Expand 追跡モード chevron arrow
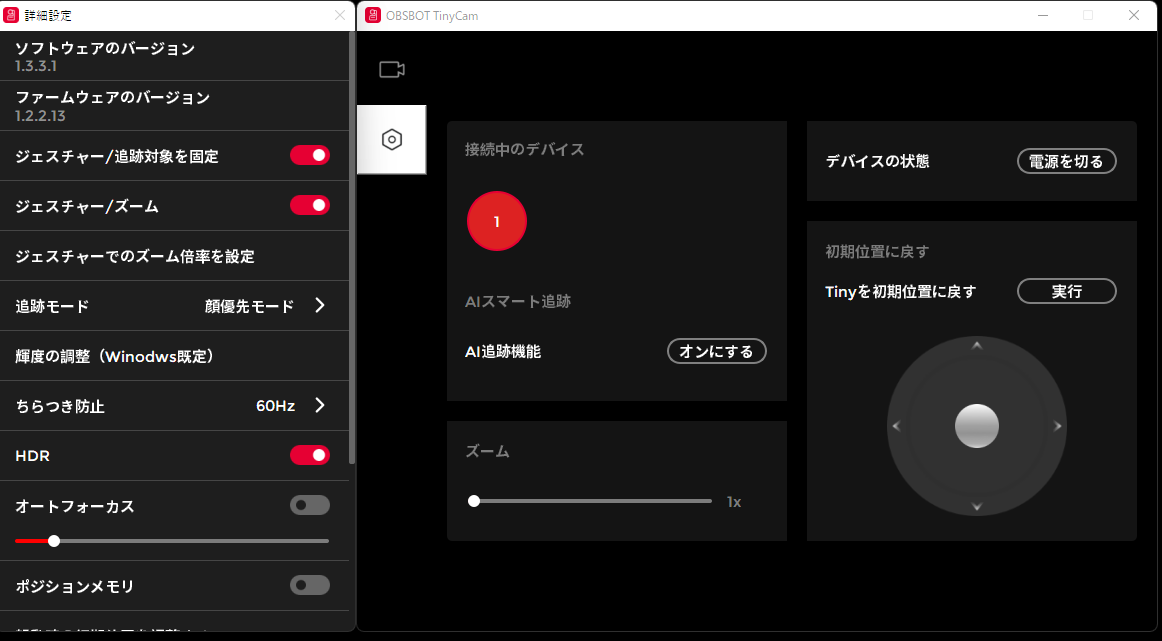Viewport: 1162px width, 641px height. (320, 305)
